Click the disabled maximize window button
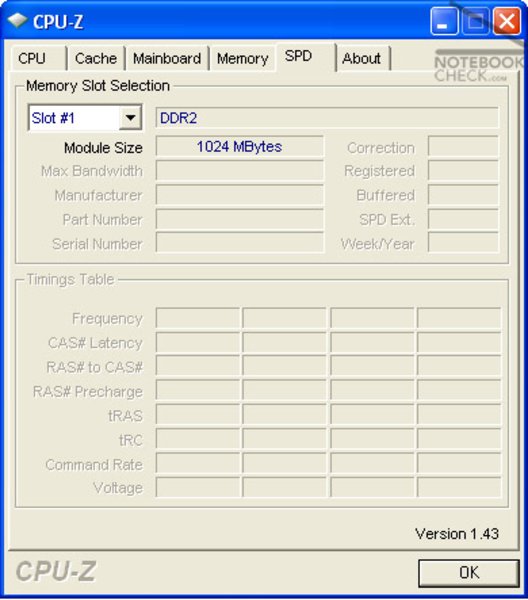Viewport: 528px width, 600px height. (475, 21)
